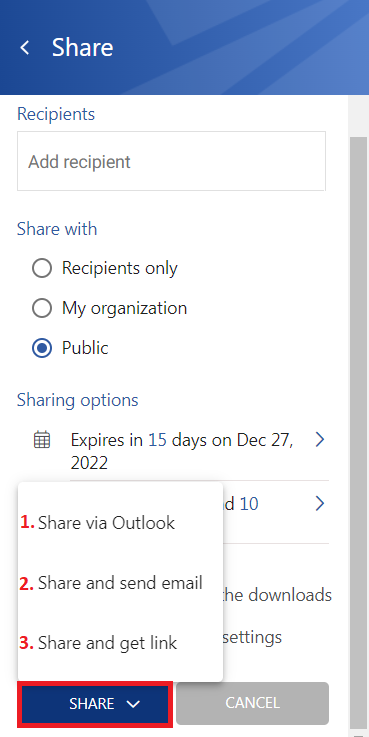The width and height of the screenshot is (369, 737).
Task: Select the My organization radio button
Action: click(x=42, y=309)
